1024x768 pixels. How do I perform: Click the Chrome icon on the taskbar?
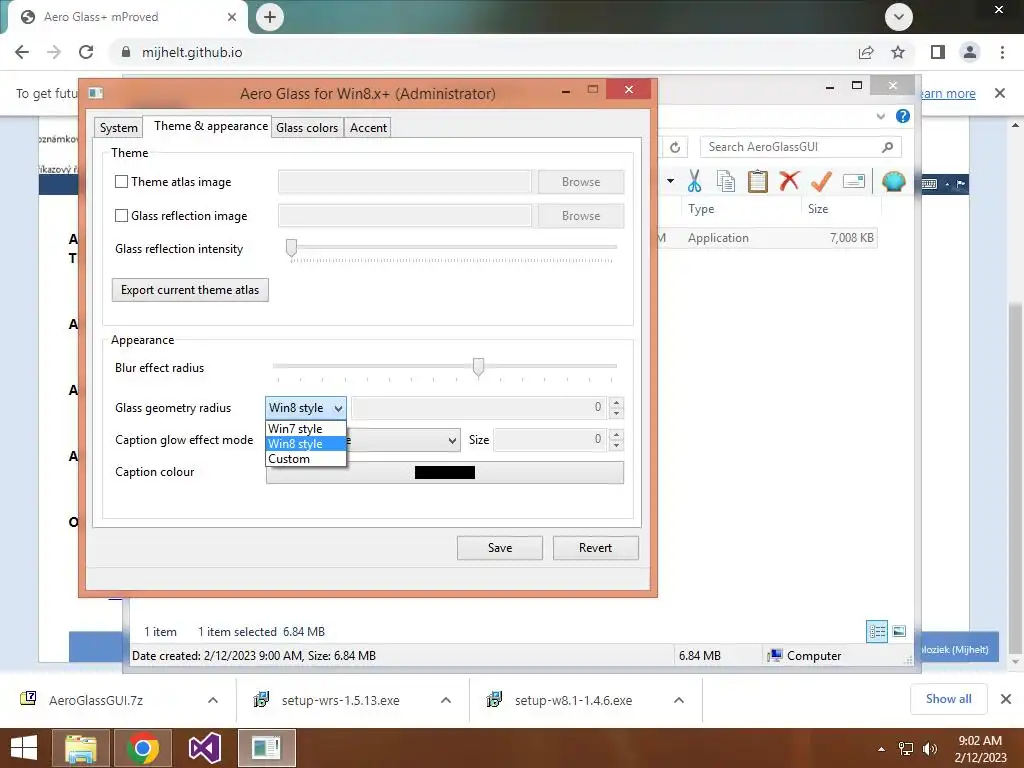point(143,748)
